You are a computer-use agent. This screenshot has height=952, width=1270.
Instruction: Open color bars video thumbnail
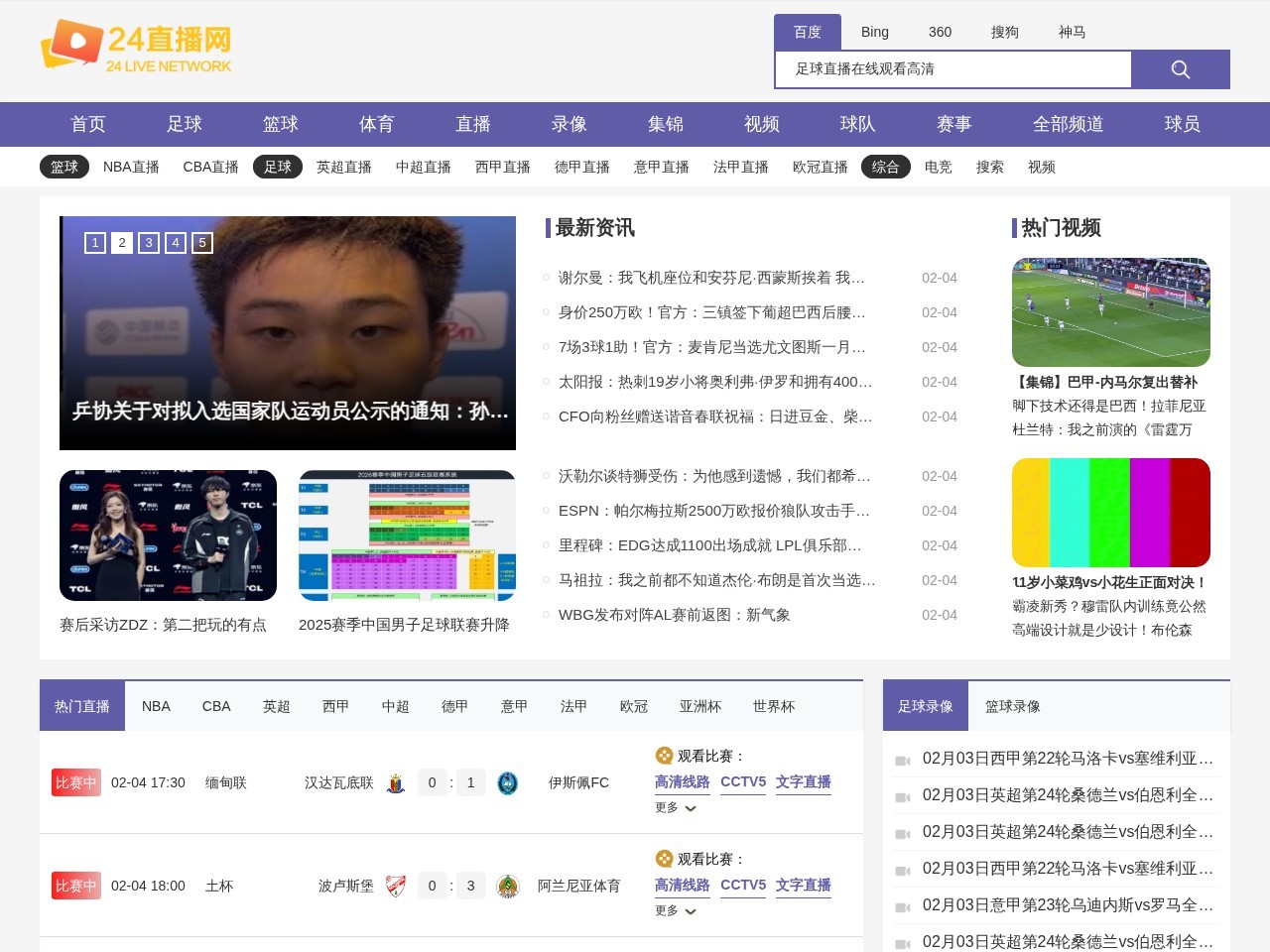point(1111,513)
